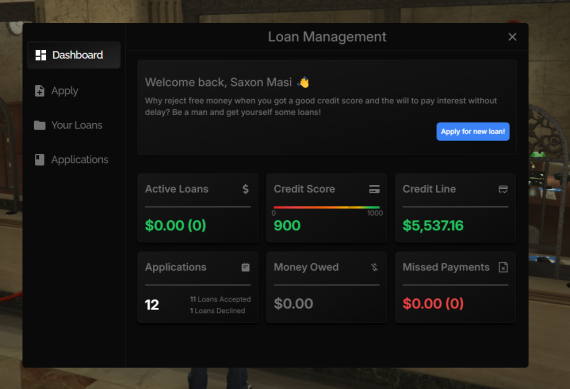Click the Your Loans folder icon
The image size is (570, 389).
coord(40,125)
